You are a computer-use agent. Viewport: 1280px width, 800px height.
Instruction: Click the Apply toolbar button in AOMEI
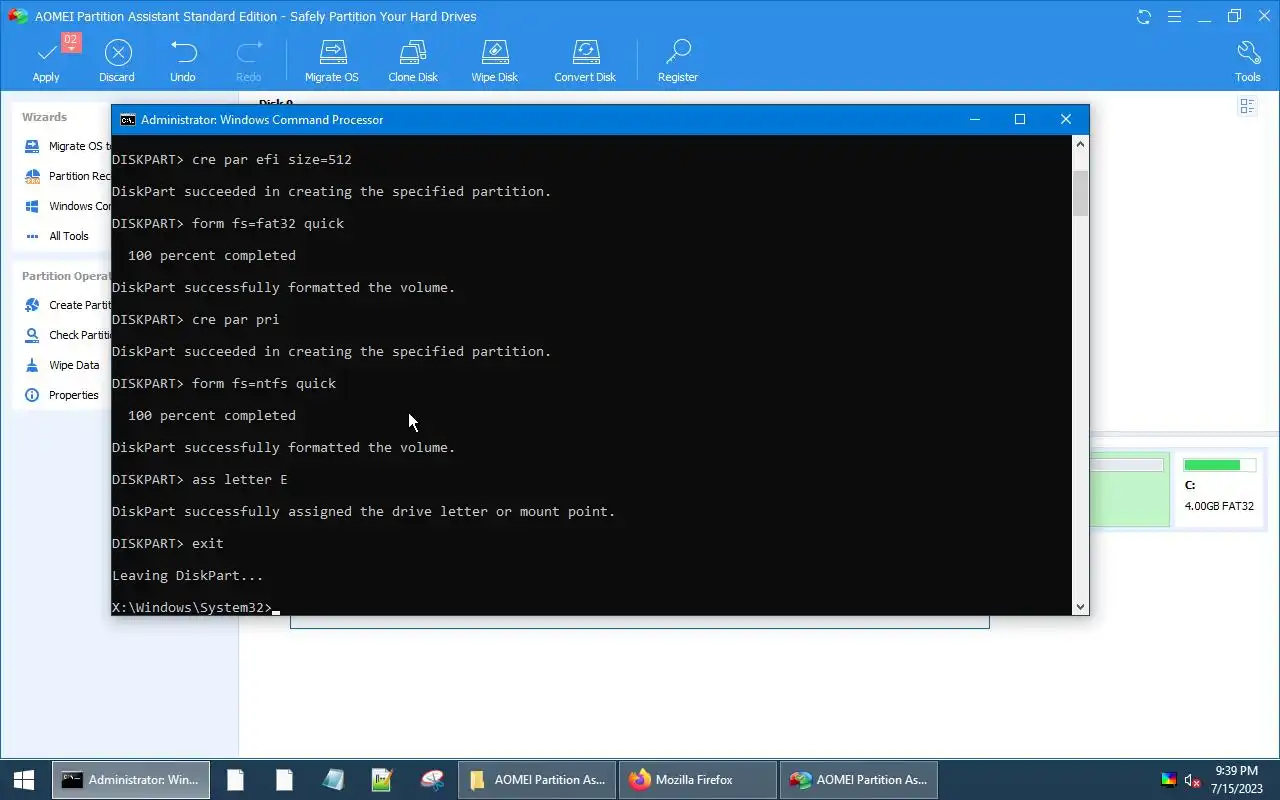click(x=46, y=61)
